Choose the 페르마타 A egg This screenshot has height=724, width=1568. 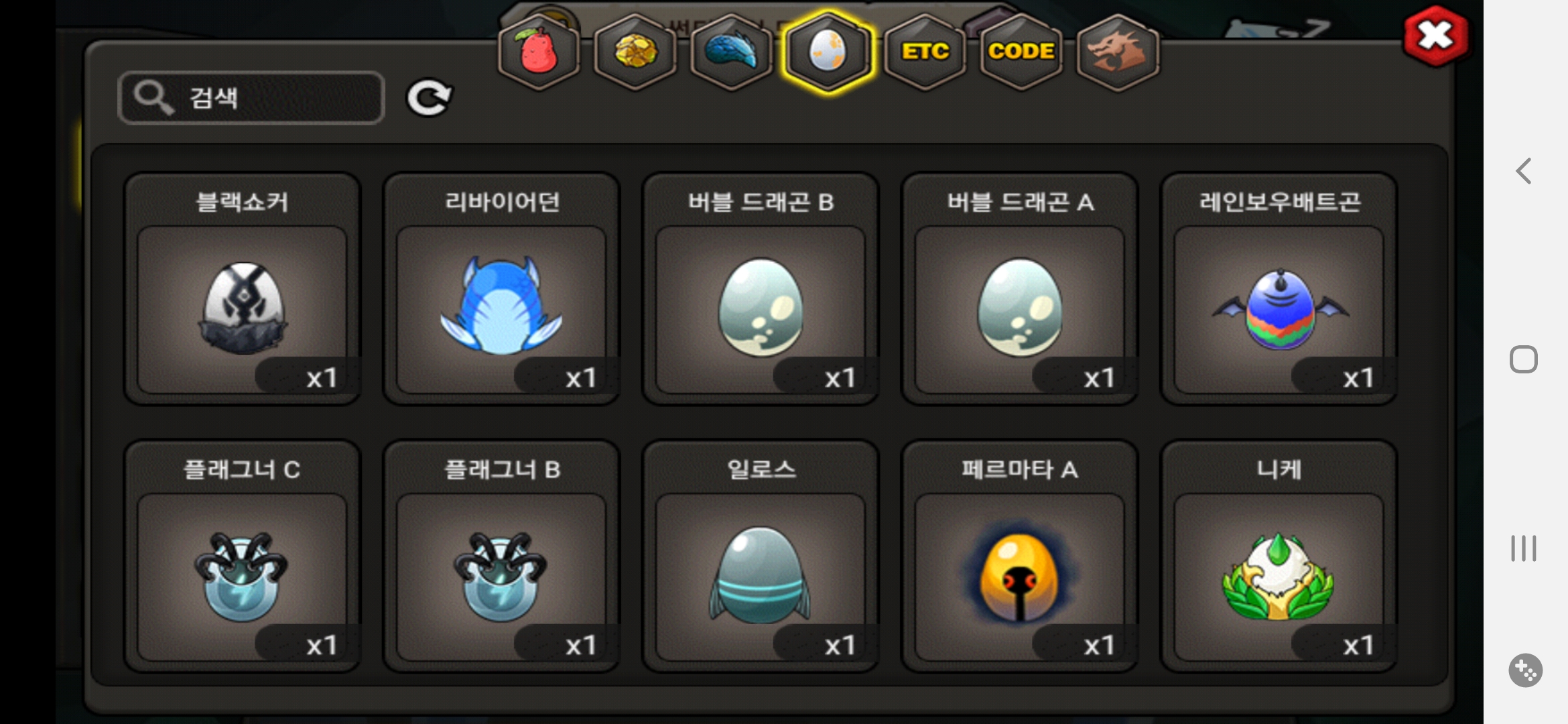click(x=1020, y=556)
